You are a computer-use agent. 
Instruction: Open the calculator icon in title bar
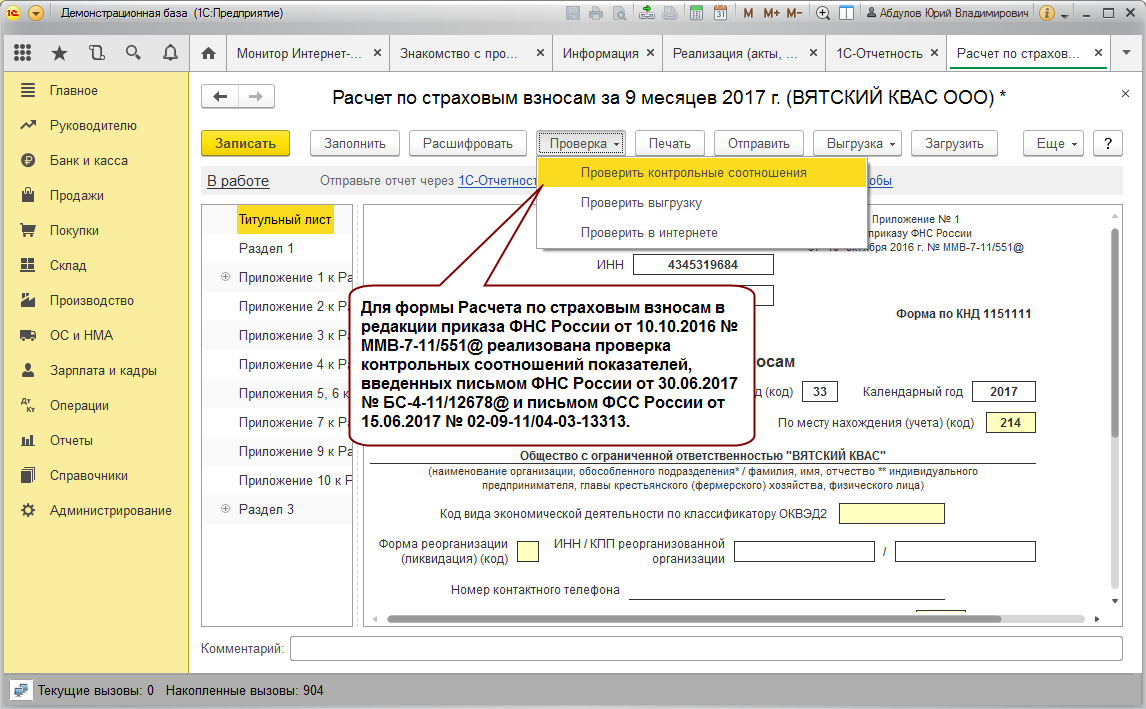697,13
